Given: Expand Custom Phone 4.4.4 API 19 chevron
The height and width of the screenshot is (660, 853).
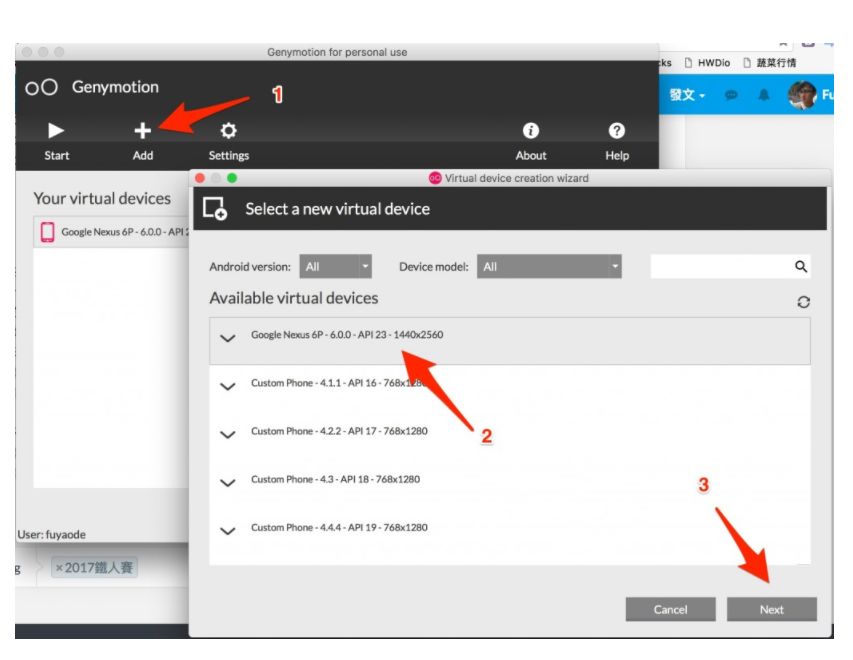Looking at the screenshot, I should [x=227, y=531].
